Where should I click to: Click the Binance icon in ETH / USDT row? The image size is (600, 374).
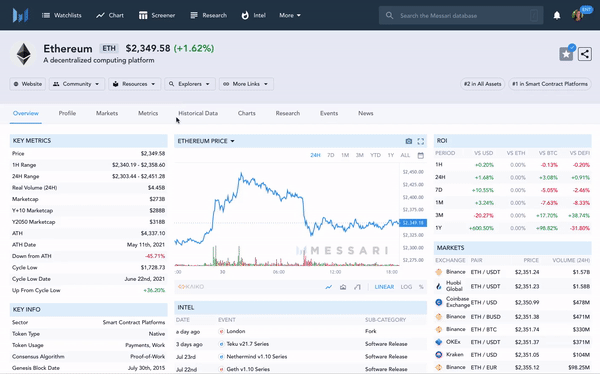coord(439,272)
